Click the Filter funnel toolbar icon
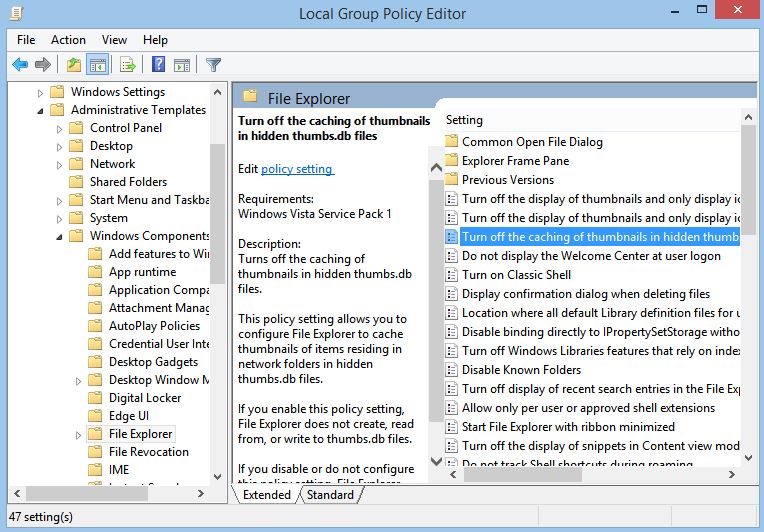Screen dimensions: 764x532 click(213, 64)
